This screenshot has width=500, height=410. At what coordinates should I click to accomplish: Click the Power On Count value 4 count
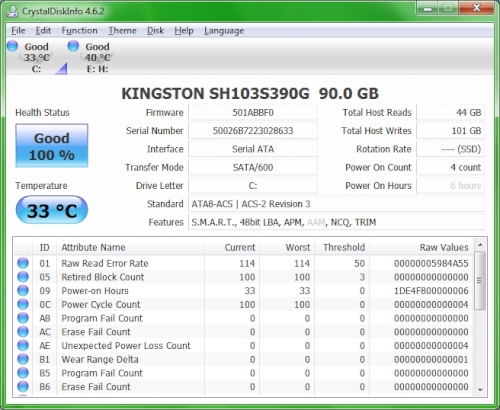pos(450,167)
